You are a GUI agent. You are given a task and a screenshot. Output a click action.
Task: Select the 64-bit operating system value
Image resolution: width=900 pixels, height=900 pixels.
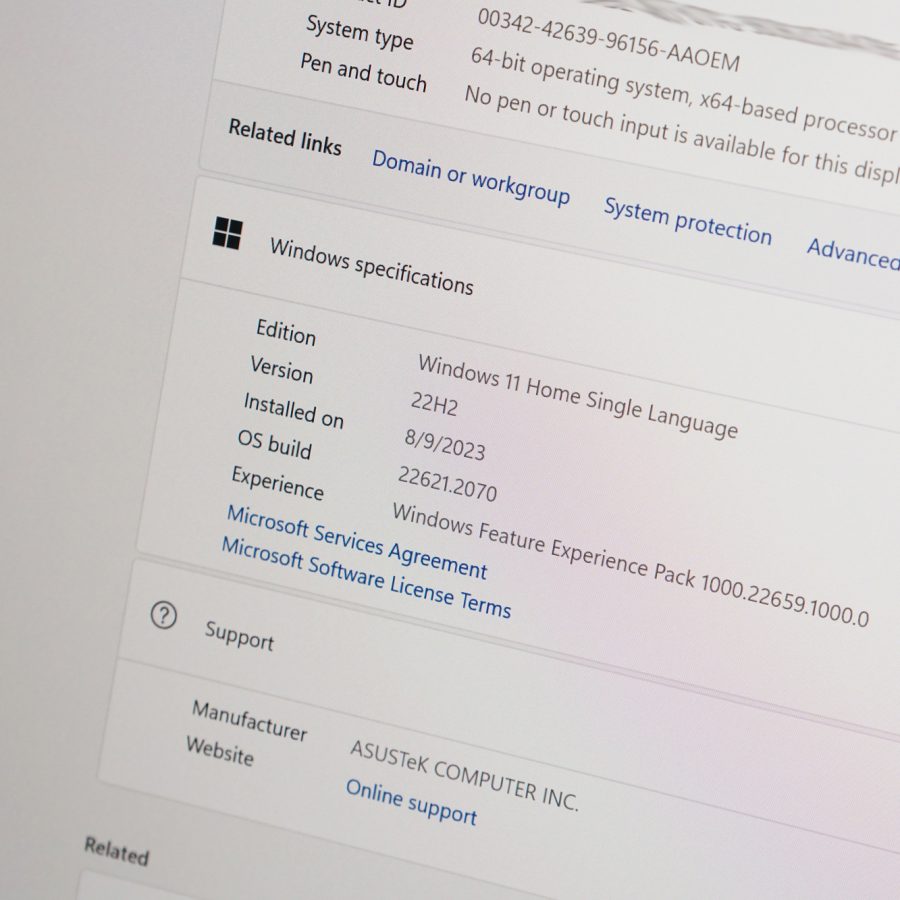tap(683, 94)
